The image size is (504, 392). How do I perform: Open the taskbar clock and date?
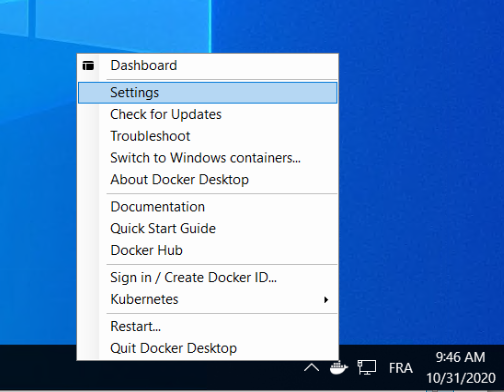(461, 368)
